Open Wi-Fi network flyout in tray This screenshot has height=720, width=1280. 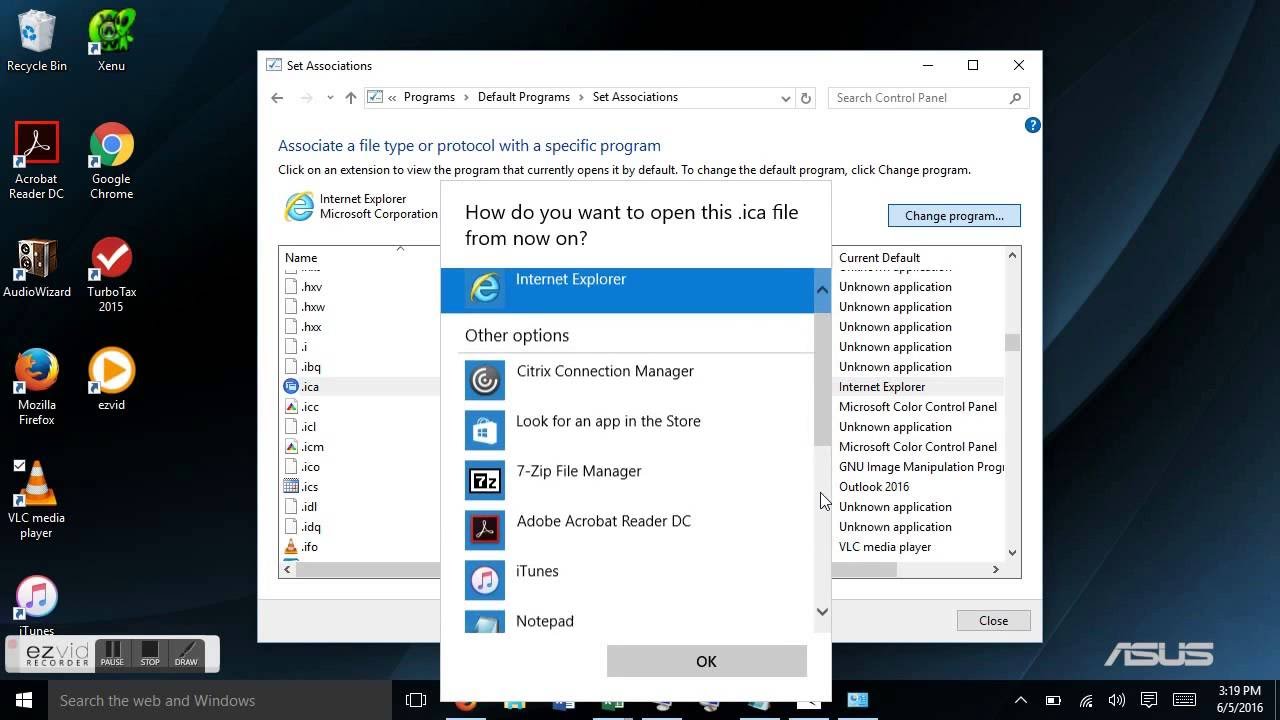(x=1085, y=700)
